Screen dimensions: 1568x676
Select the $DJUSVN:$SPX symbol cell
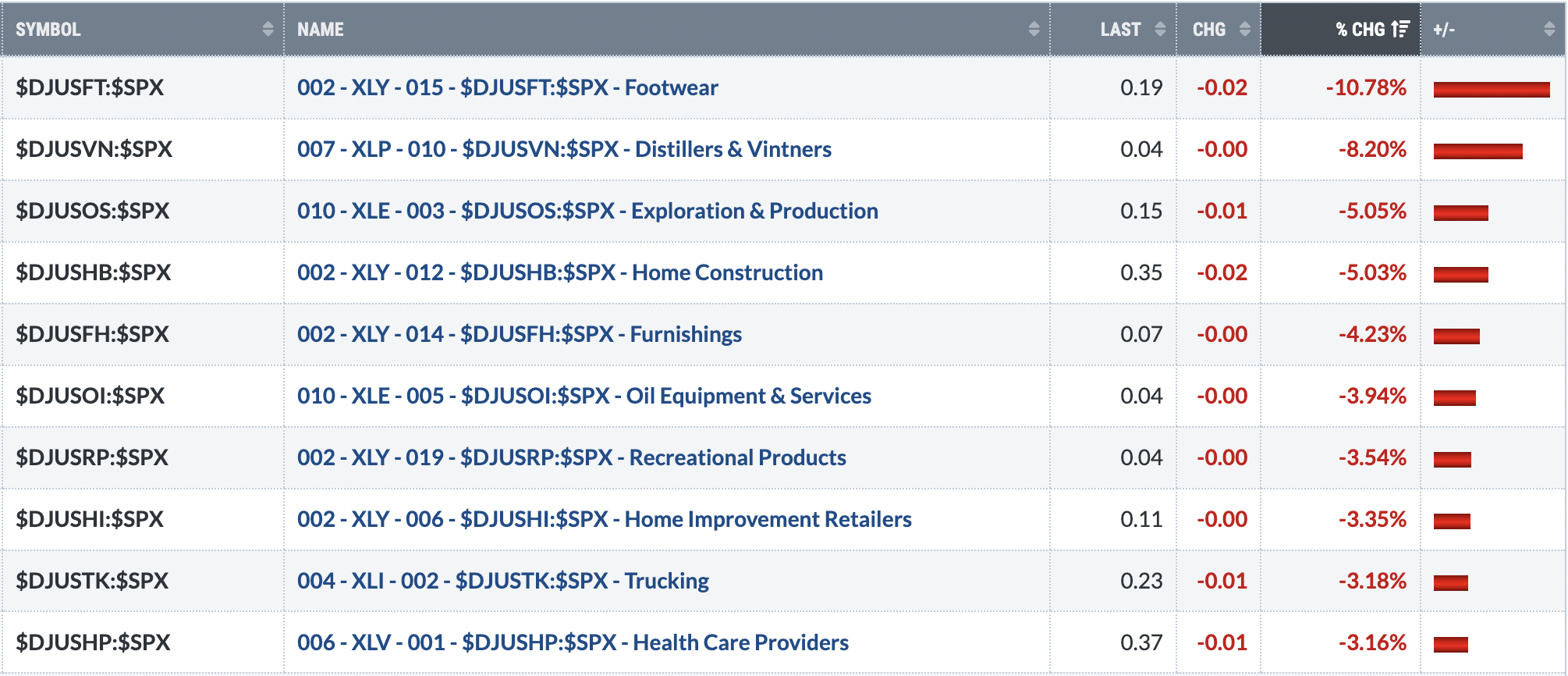143,149
